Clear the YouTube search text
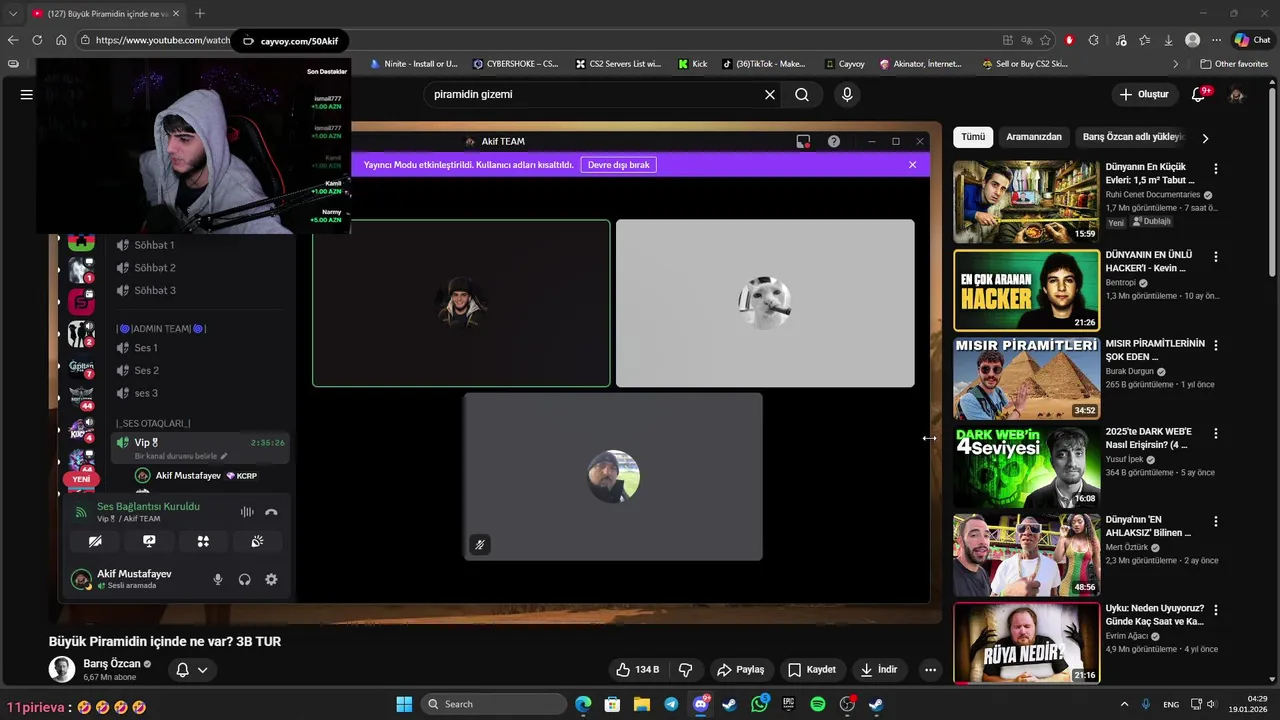Screen dimensions: 1280x720 [x=770, y=95]
